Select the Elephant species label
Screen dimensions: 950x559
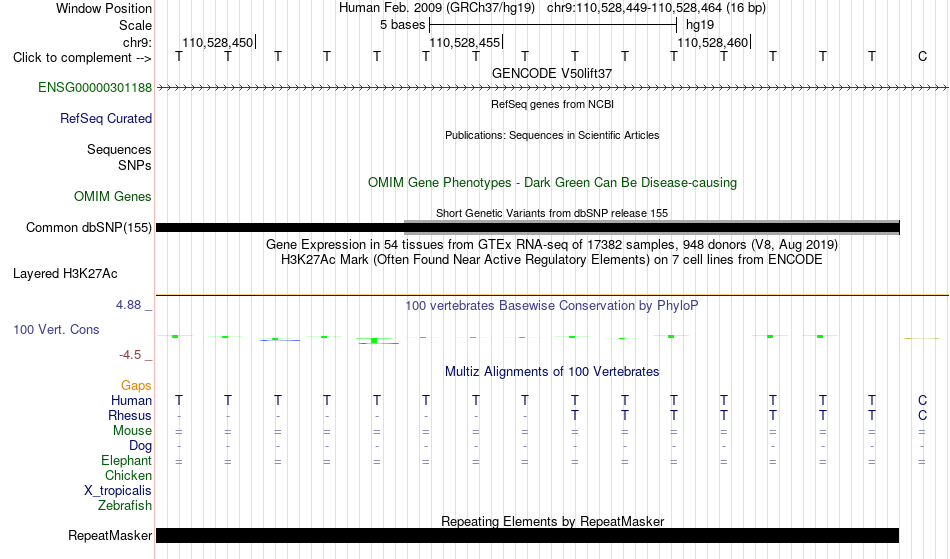click(127, 461)
